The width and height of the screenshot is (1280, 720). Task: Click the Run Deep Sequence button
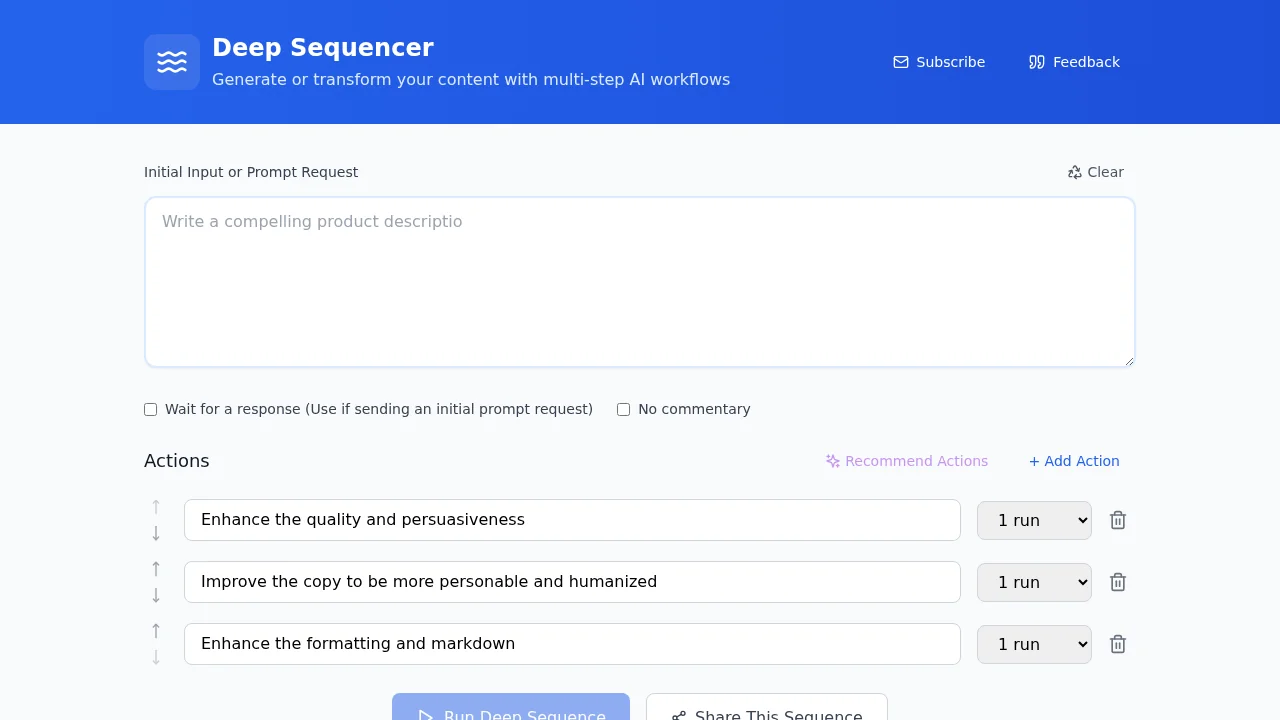click(511, 713)
